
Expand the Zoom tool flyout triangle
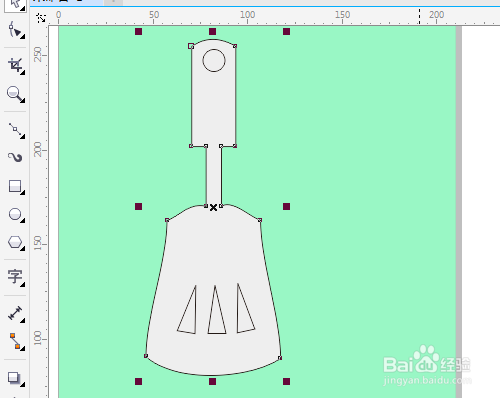point(23,100)
